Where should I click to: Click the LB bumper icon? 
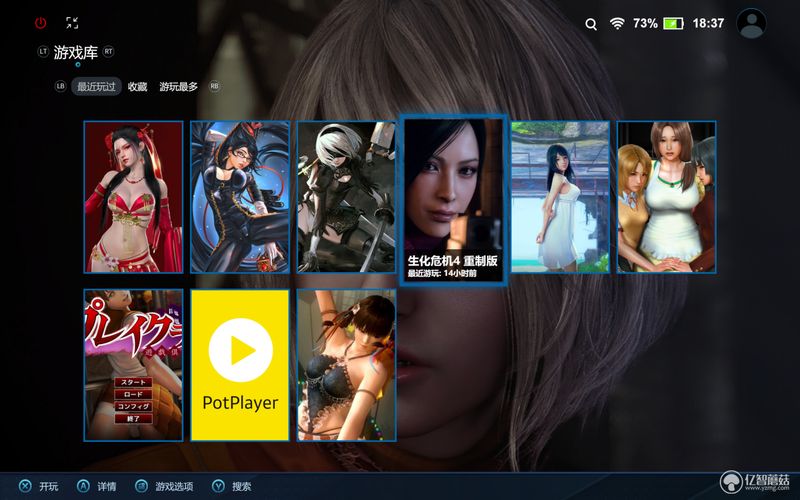(61, 86)
